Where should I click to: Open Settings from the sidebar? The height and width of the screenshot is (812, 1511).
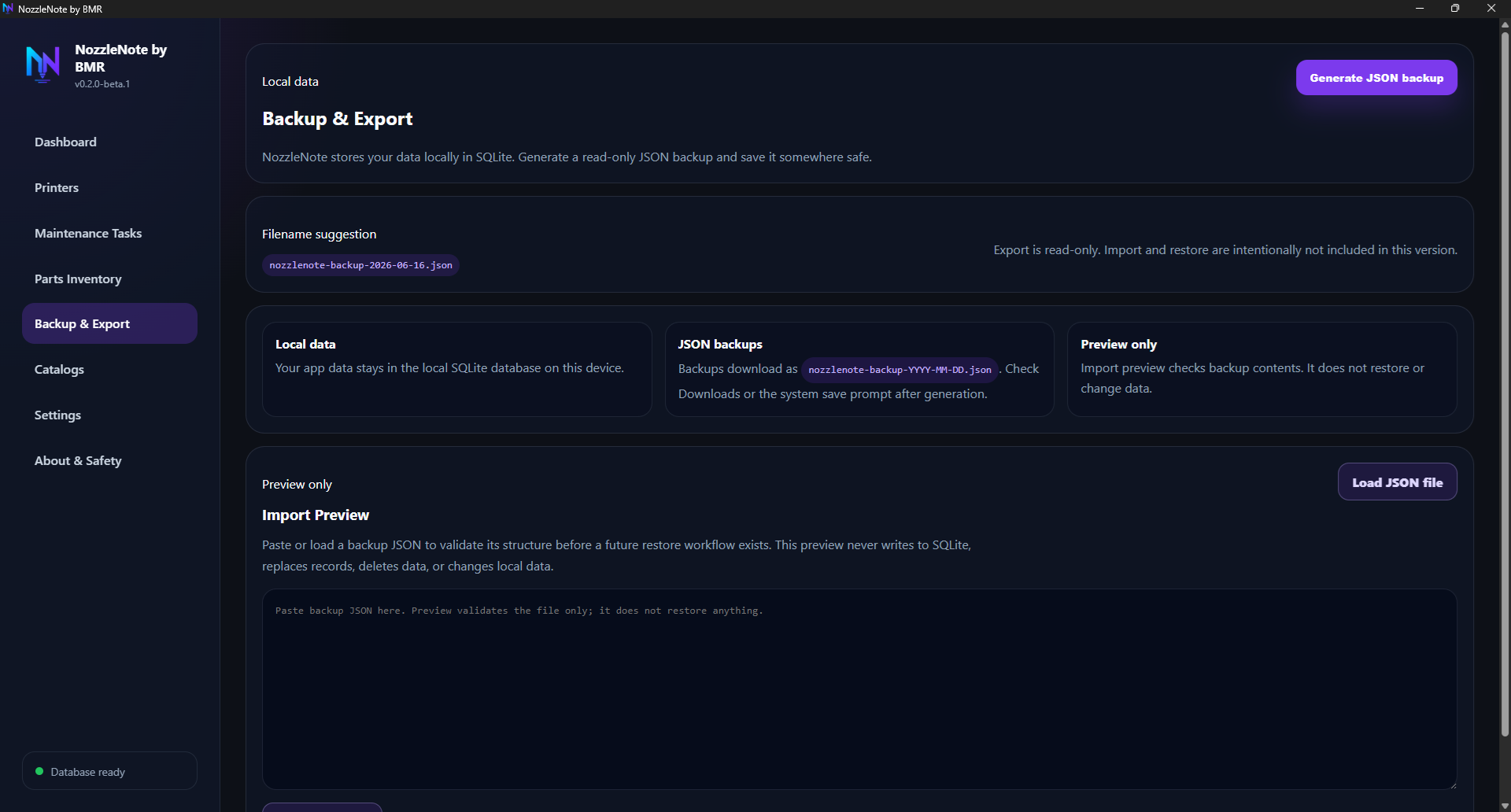click(109, 415)
